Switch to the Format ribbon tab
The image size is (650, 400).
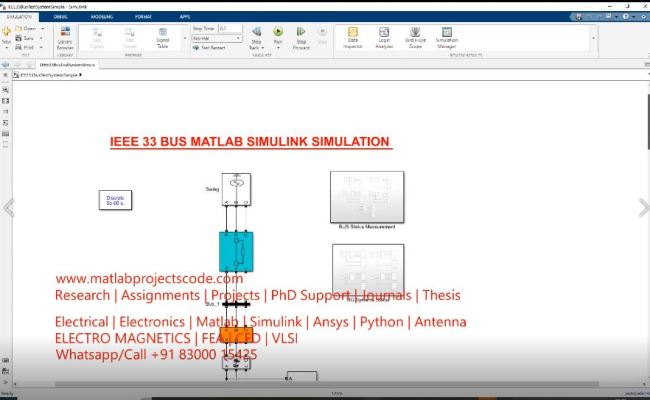[143, 17]
